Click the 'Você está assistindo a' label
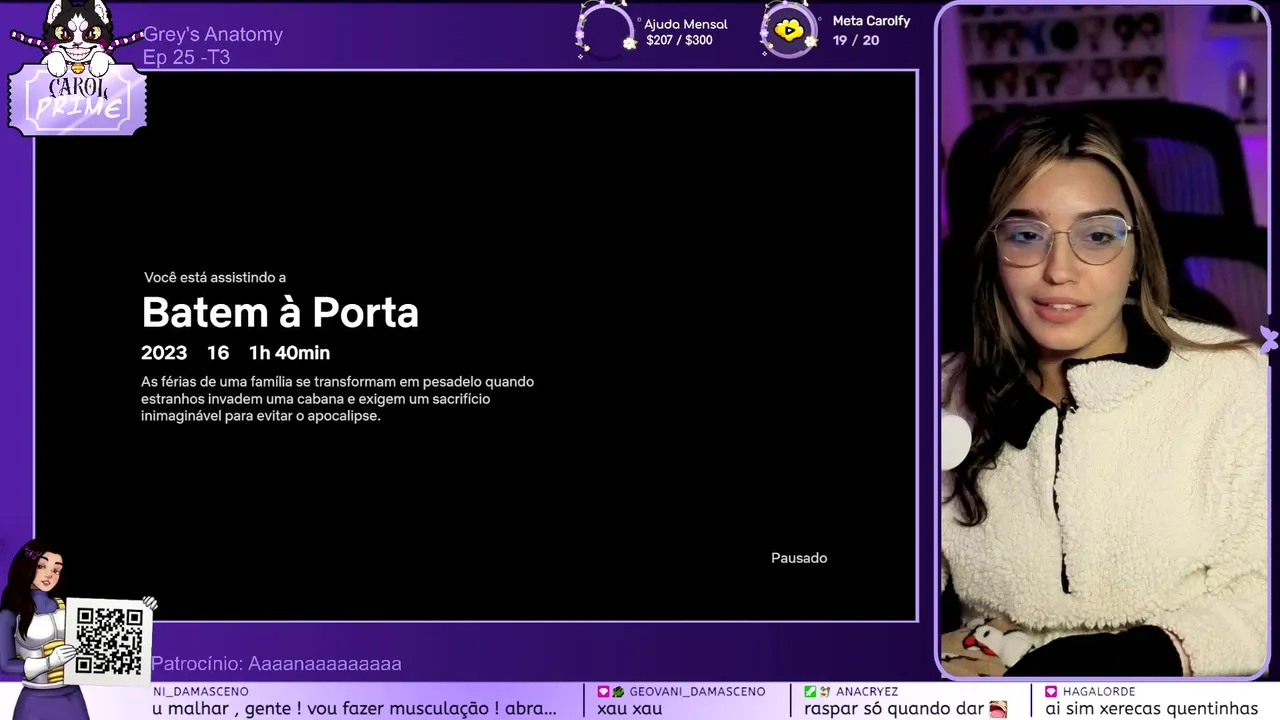1280x720 pixels. tap(215, 277)
